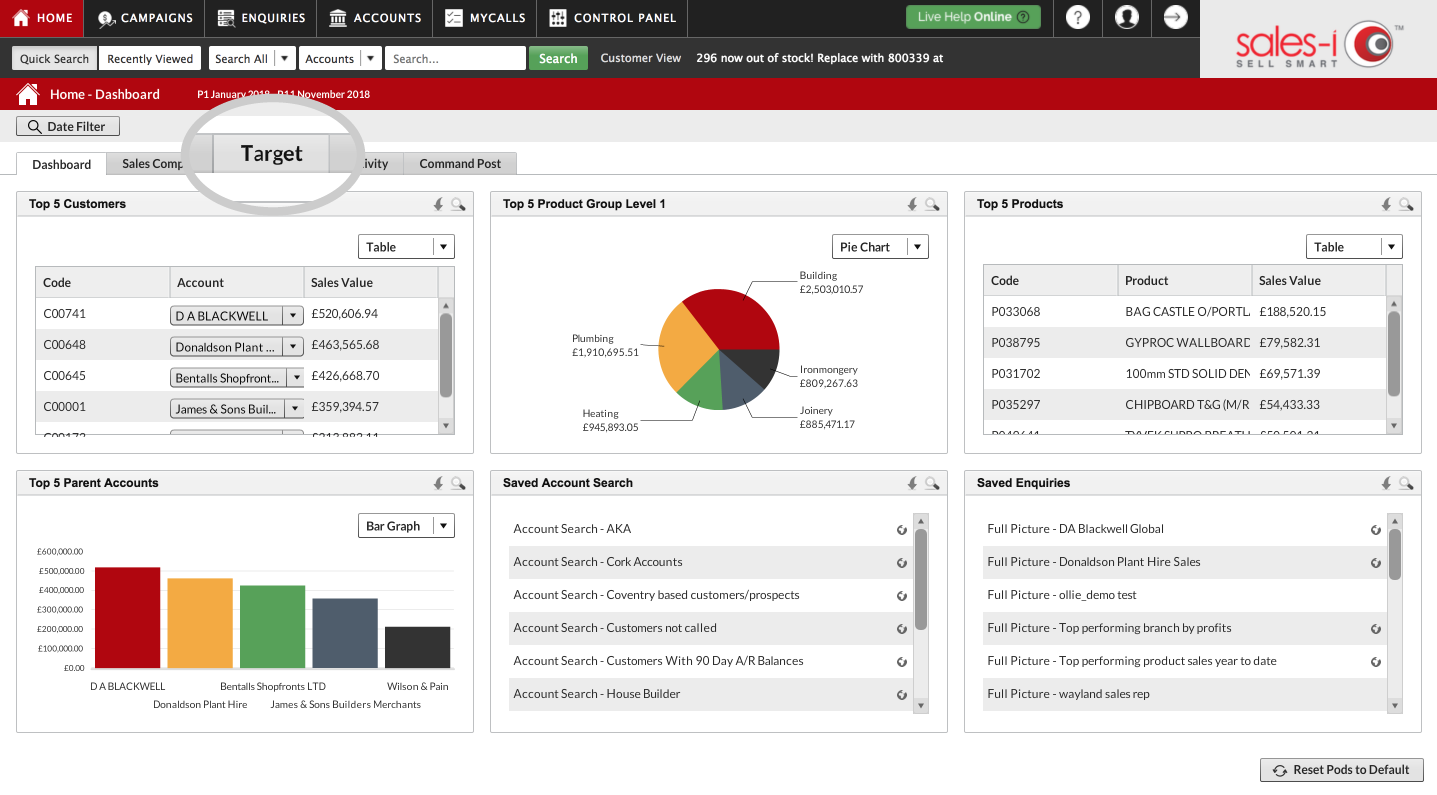Click magnifier icon on Top 5 Parent Accounts

click(x=458, y=483)
